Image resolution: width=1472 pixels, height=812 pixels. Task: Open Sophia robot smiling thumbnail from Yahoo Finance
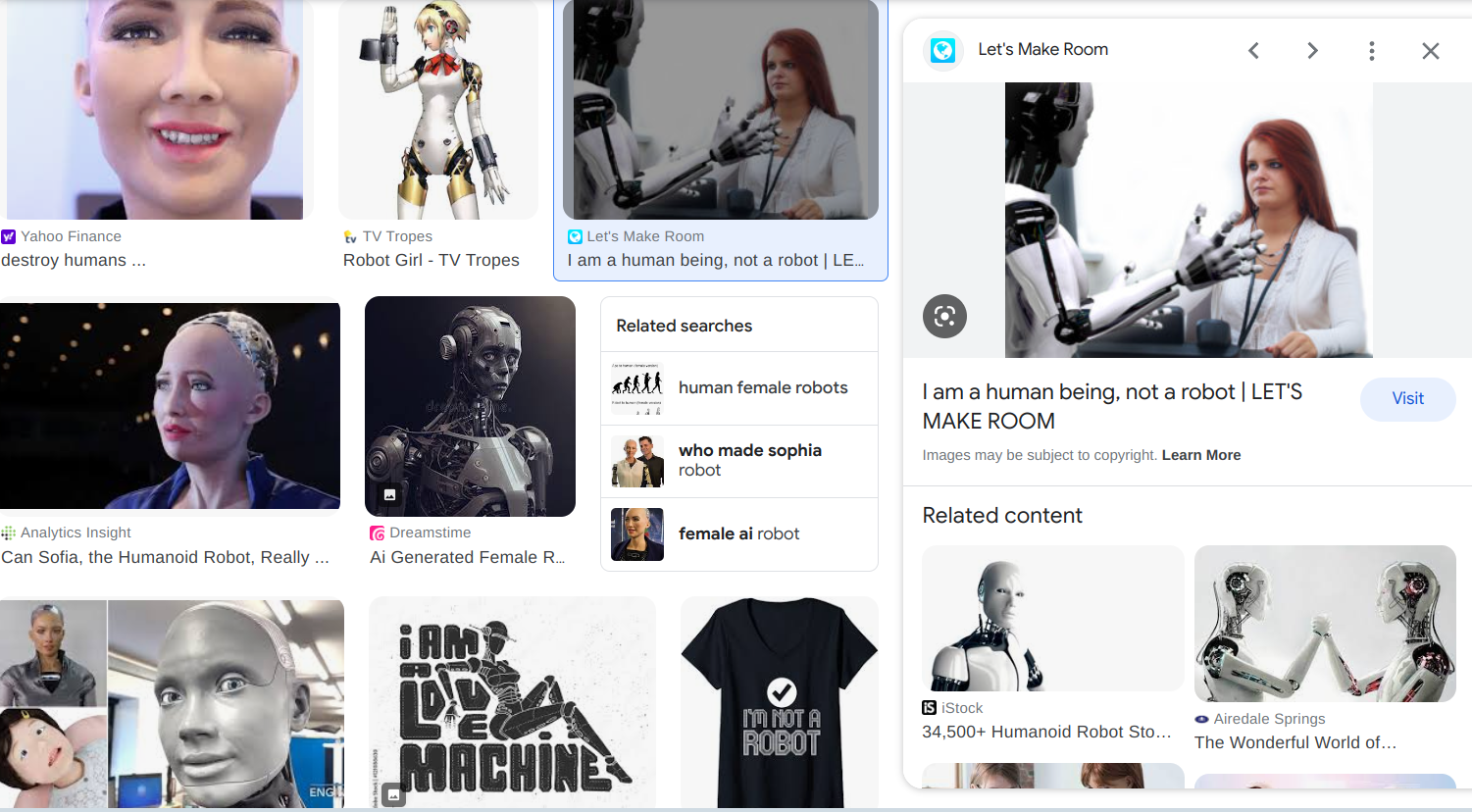157,109
